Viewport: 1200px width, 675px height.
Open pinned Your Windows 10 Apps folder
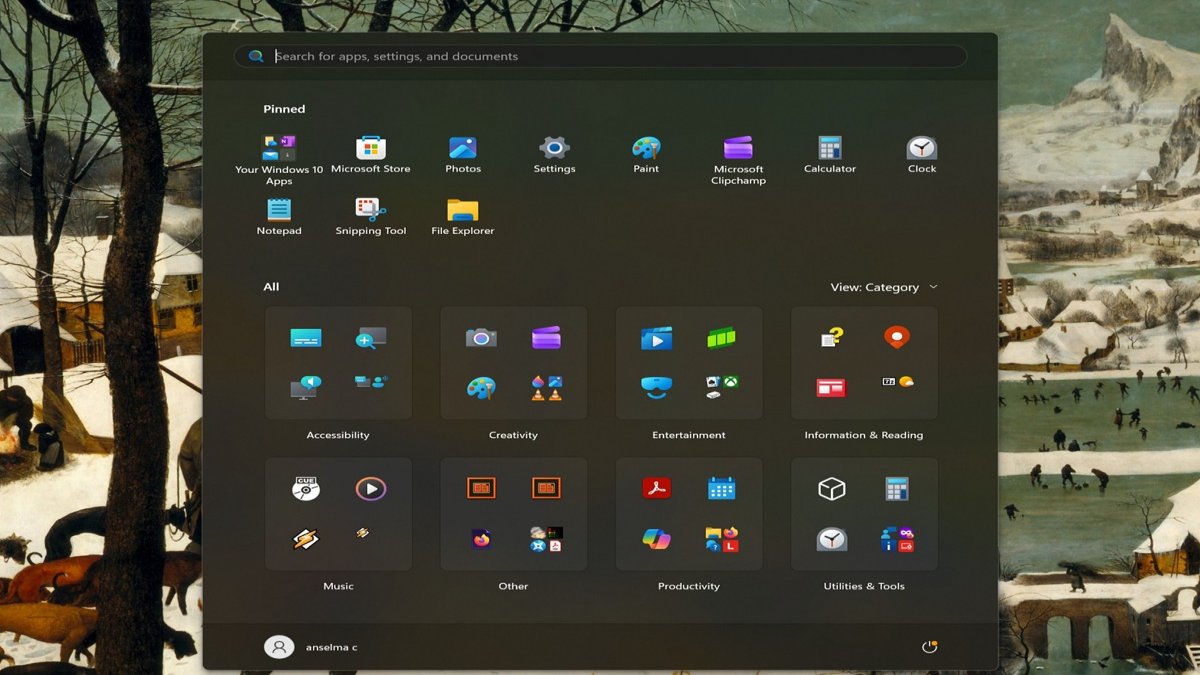point(279,159)
